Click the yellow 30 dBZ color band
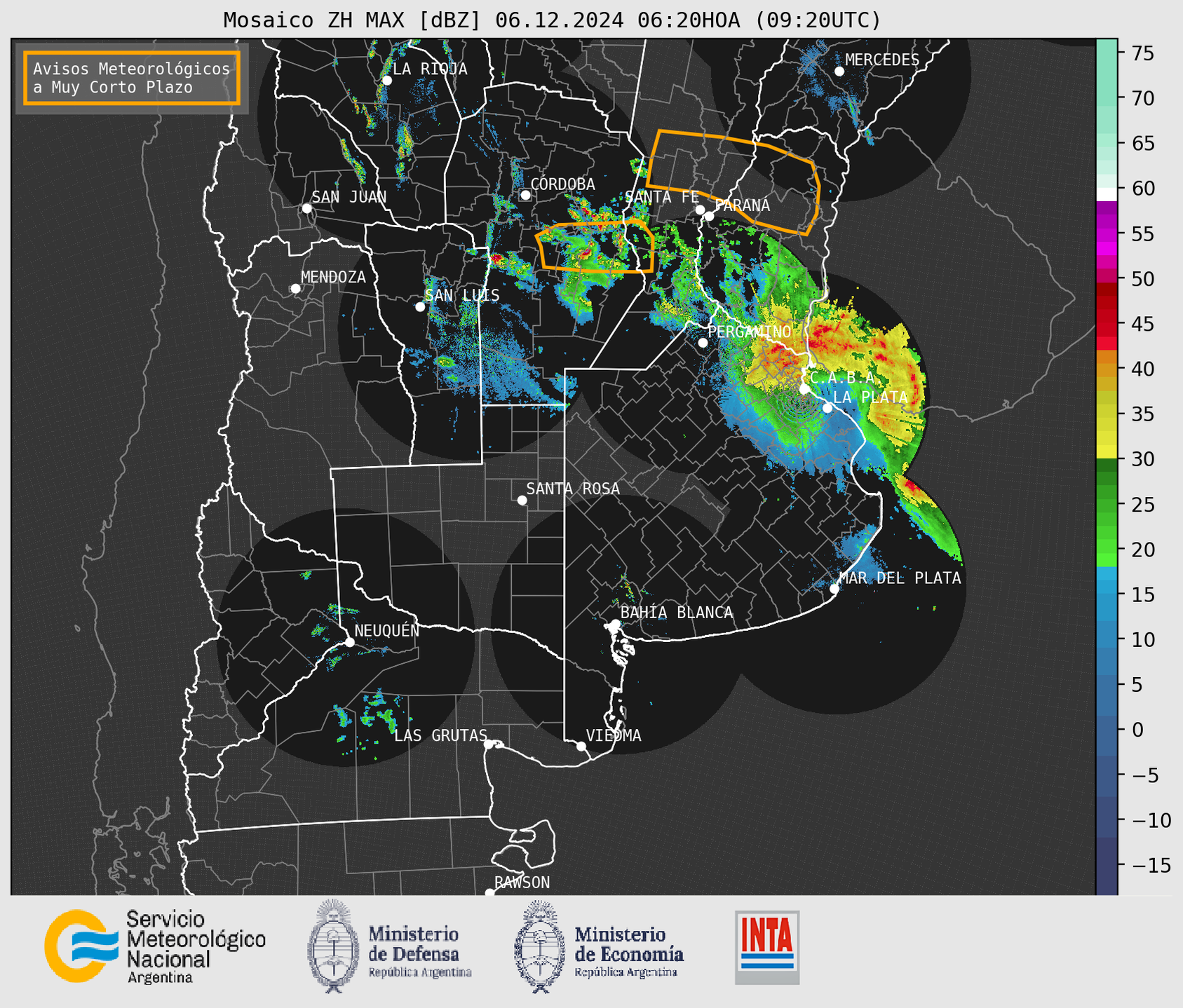Viewport: 1183px width, 1008px height. [1106, 453]
